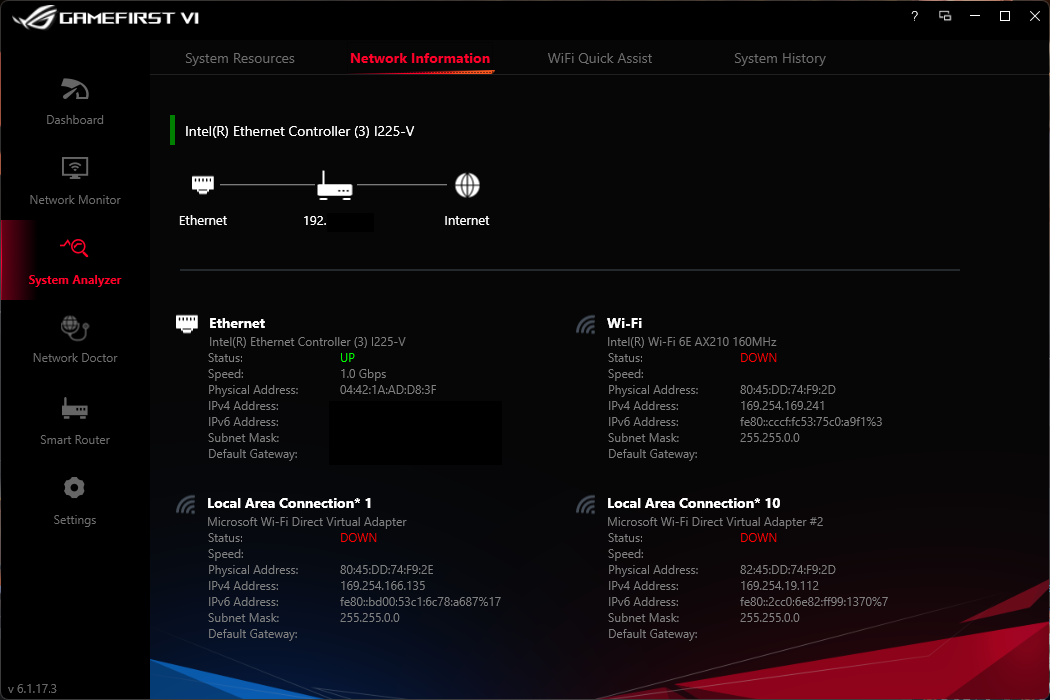The height and width of the screenshot is (700, 1050).
Task: Click Wi-Fi IPv6 address fe80::cccf:fc53:75c0:a9f1%3
Action: [811, 422]
